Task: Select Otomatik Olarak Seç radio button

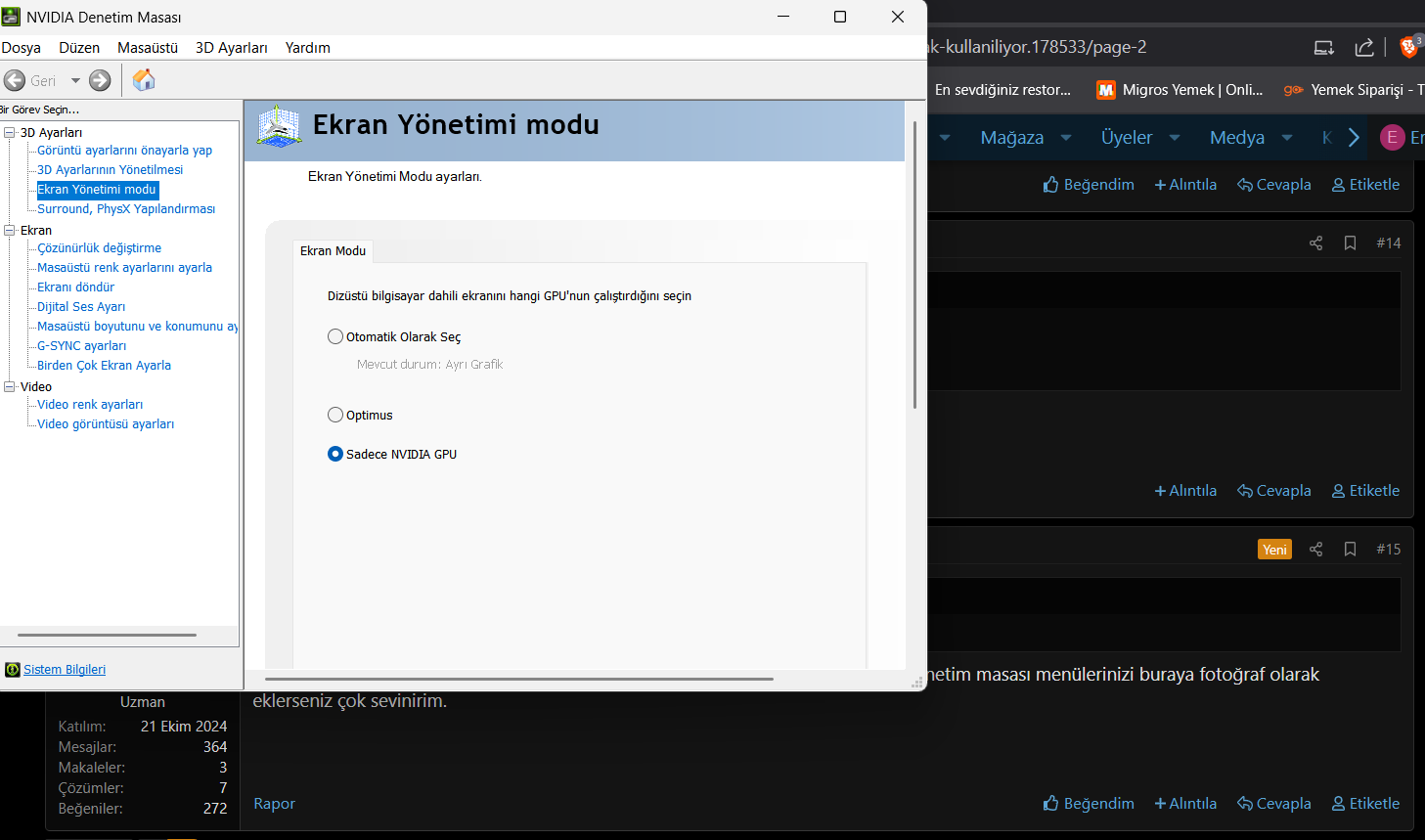Action: (335, 336)
